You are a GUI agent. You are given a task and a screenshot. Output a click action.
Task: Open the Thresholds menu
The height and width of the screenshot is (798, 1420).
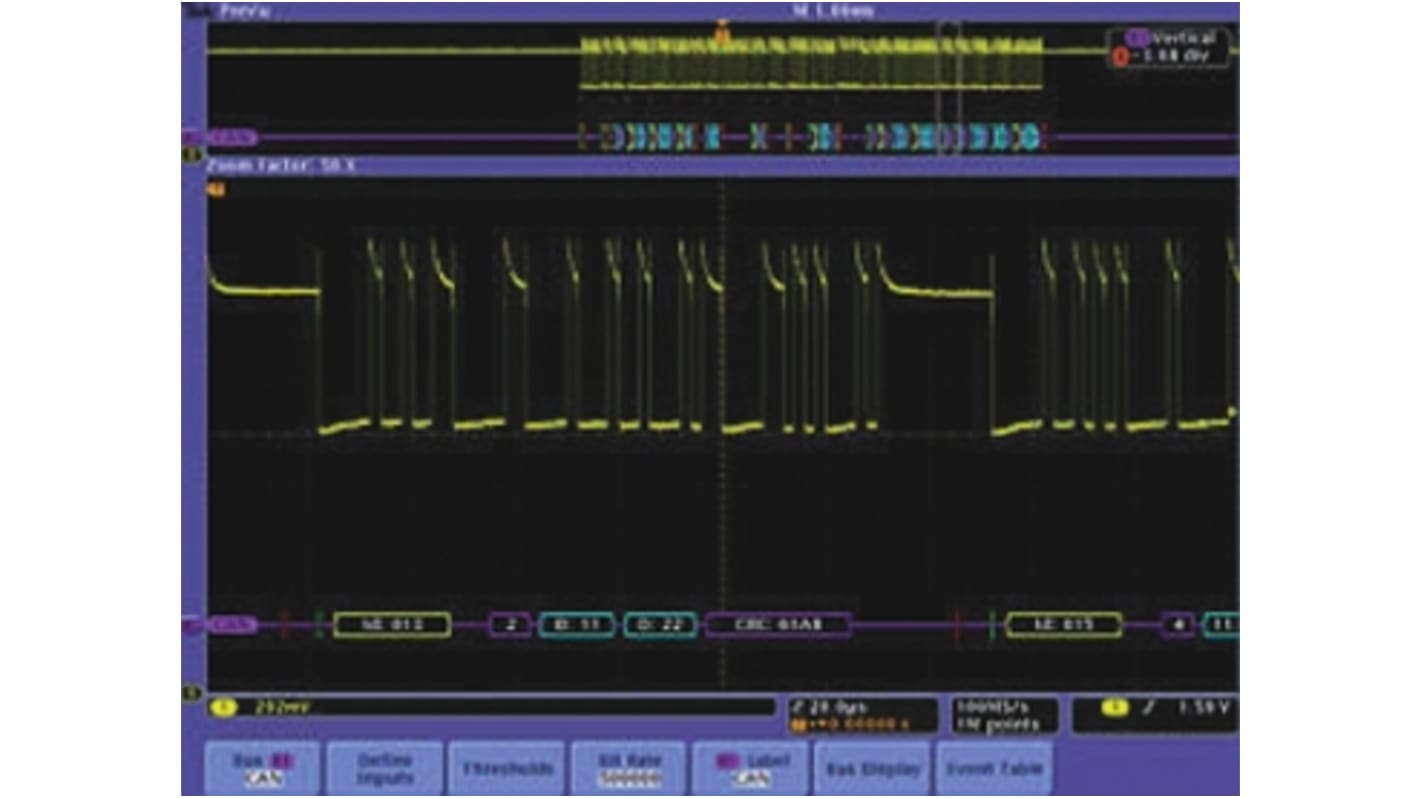click(x=507, y=768)
